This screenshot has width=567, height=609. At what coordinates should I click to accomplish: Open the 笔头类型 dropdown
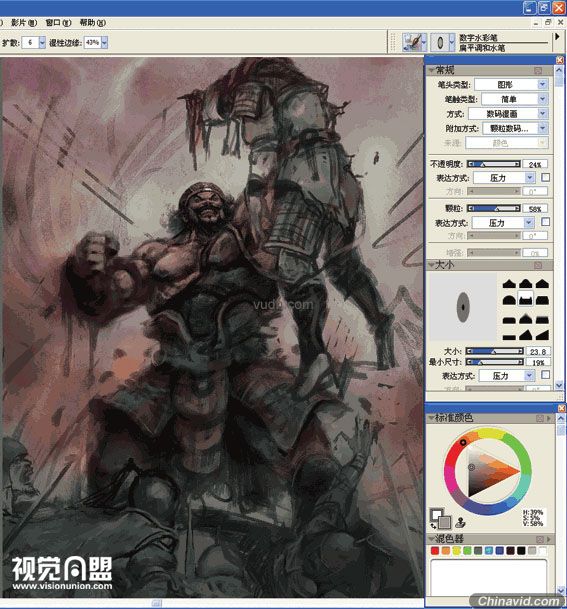[x=511, y=84]
